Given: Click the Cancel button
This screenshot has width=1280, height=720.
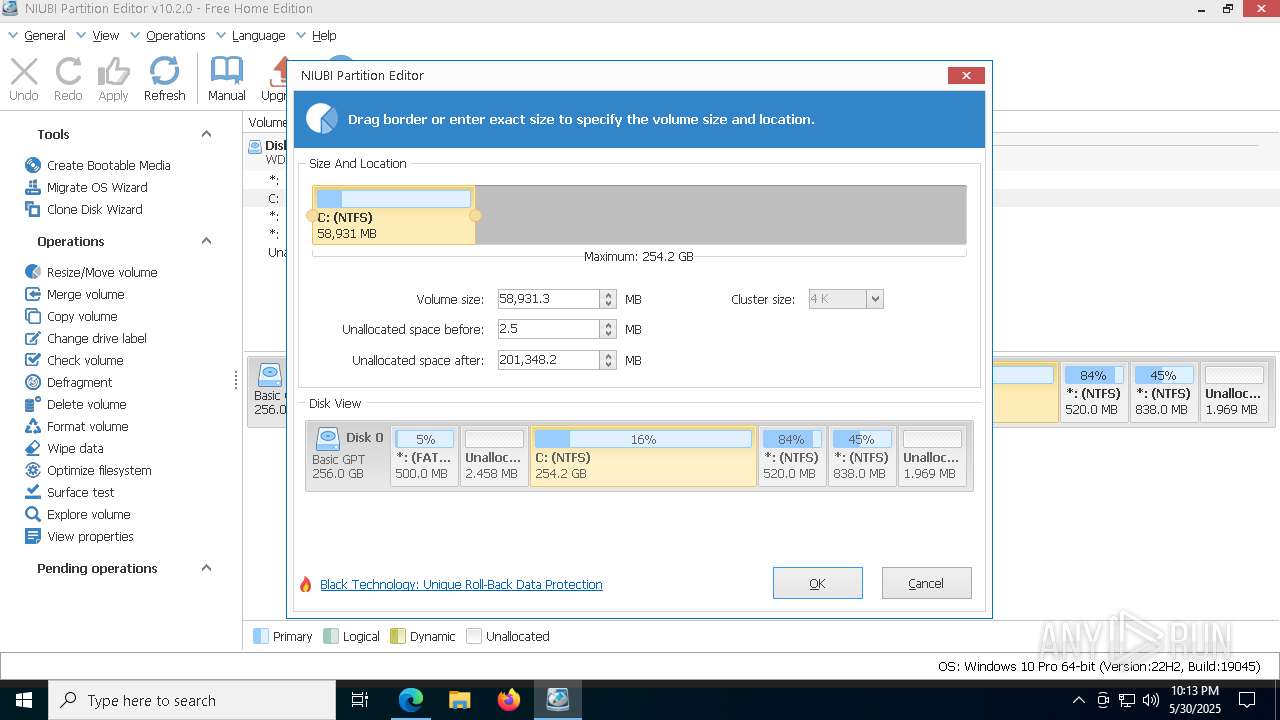Looking at the screenshot, I should point(926,583).
